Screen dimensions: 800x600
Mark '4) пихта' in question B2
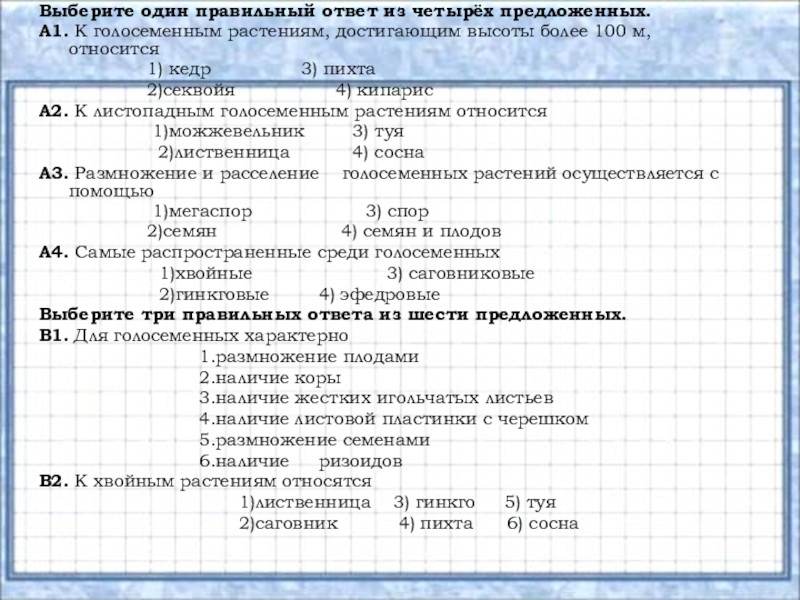(436, 523)
